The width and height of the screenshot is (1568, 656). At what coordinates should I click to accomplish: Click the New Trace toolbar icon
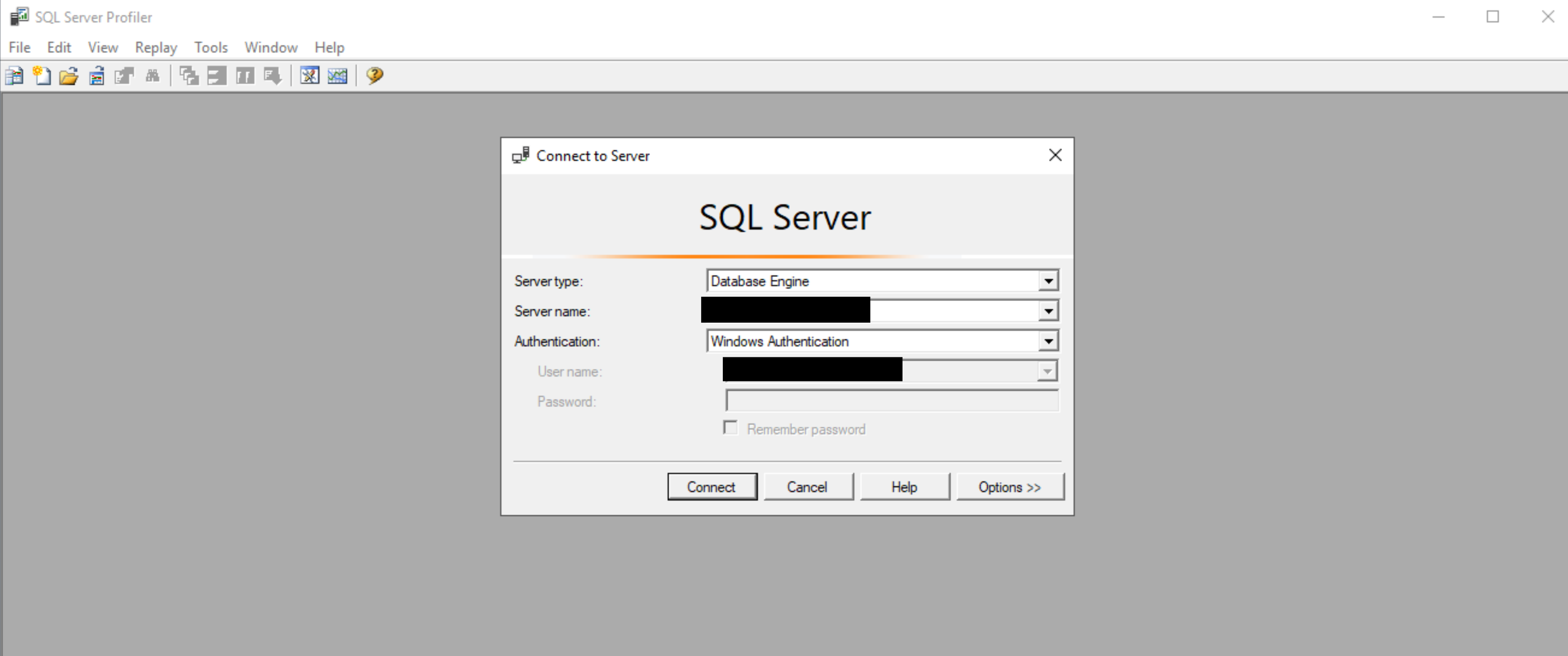[x=14, y=76]
